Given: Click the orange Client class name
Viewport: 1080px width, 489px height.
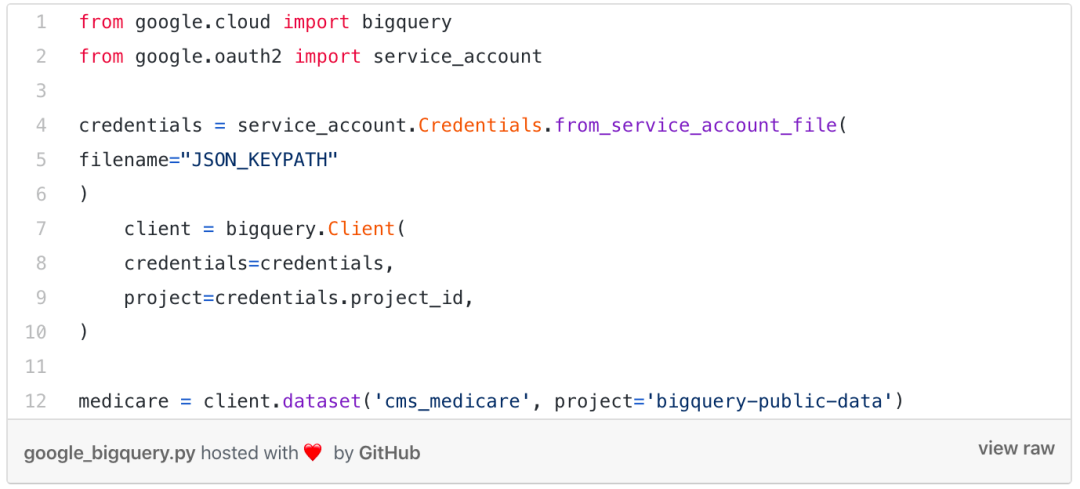Looking at the screenshot, I should (x=361, y=229).
